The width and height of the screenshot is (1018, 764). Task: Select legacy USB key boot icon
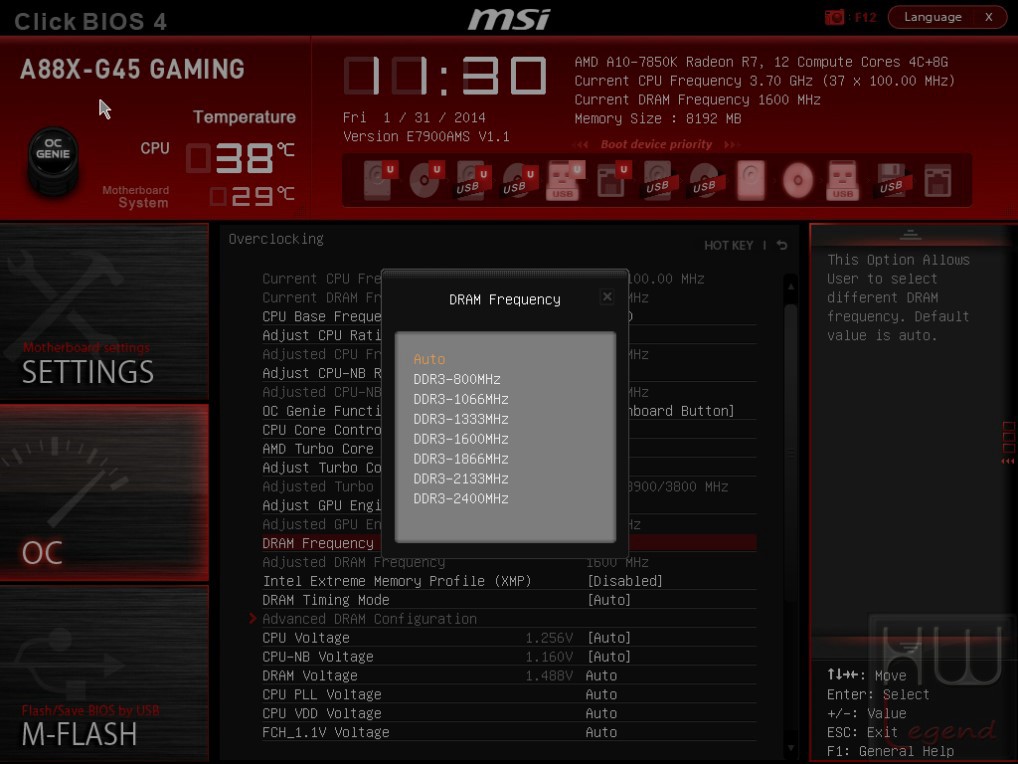pos(843,180)
